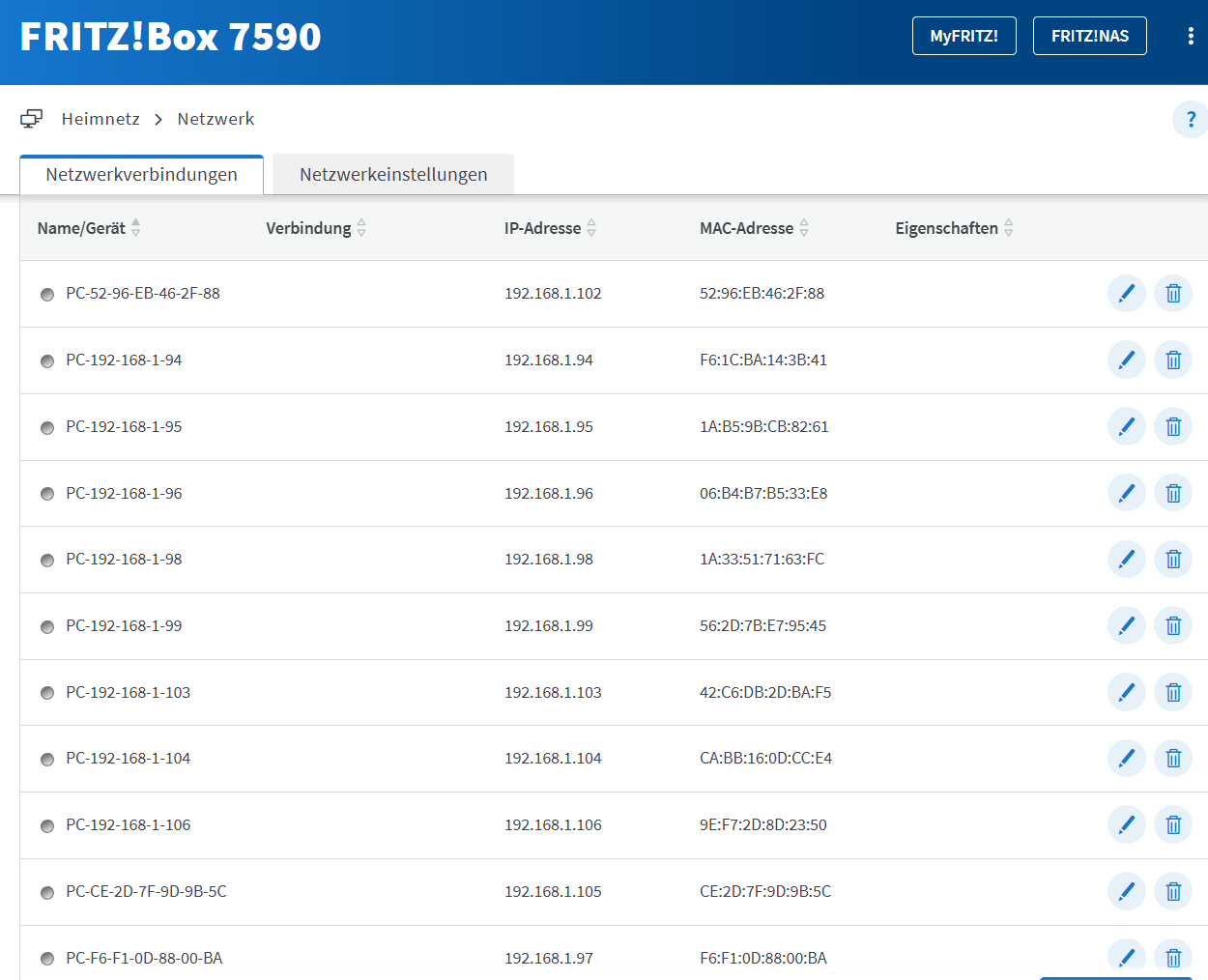Delete the PC-192-168-1-94 device
The width and height of the screenshot is (1208, 980).
(x=1173, y=360)
